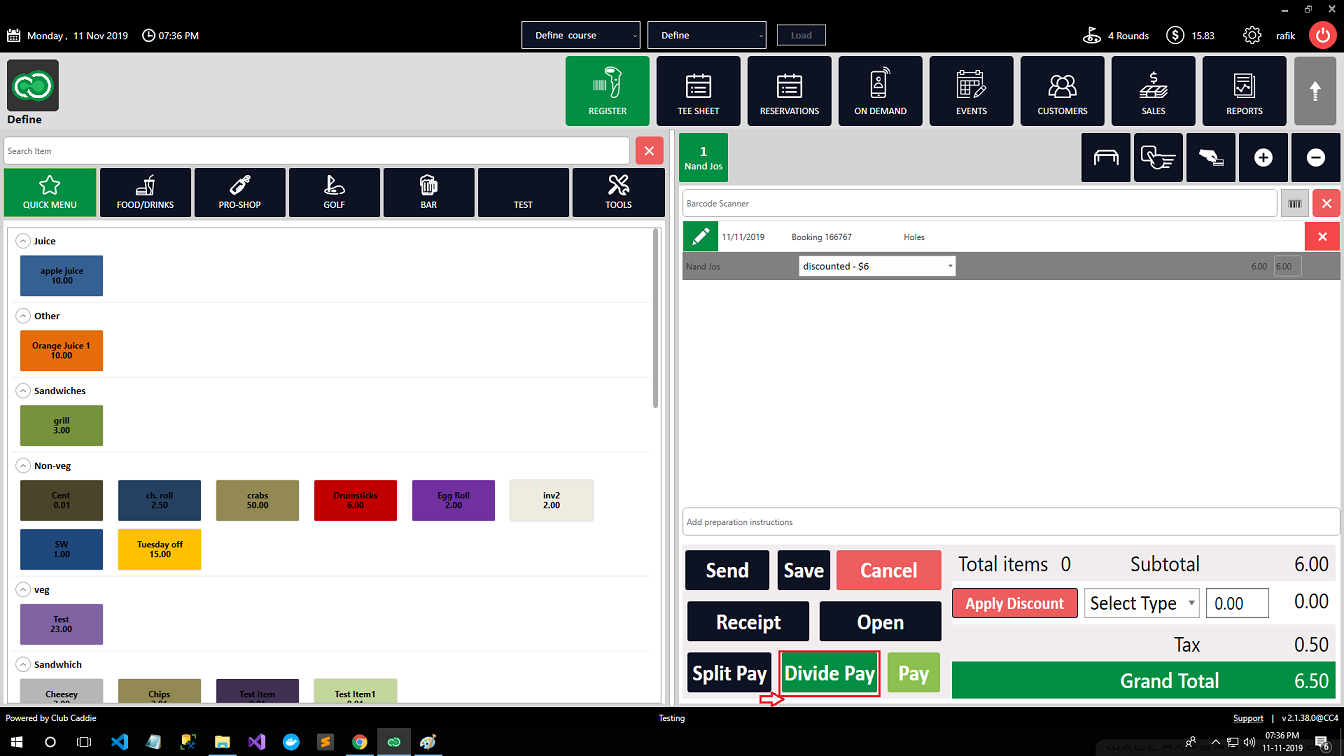Select the Food/Drinks category tab
Viewport: 1344px width, 756px height.
point(145,192)
